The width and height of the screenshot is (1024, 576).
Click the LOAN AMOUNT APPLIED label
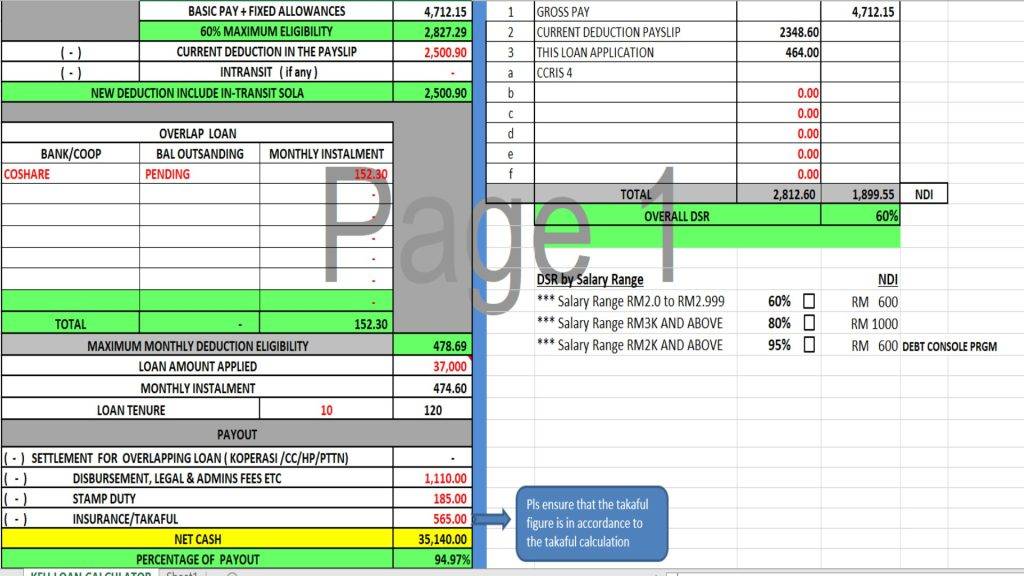click(197, 366)
